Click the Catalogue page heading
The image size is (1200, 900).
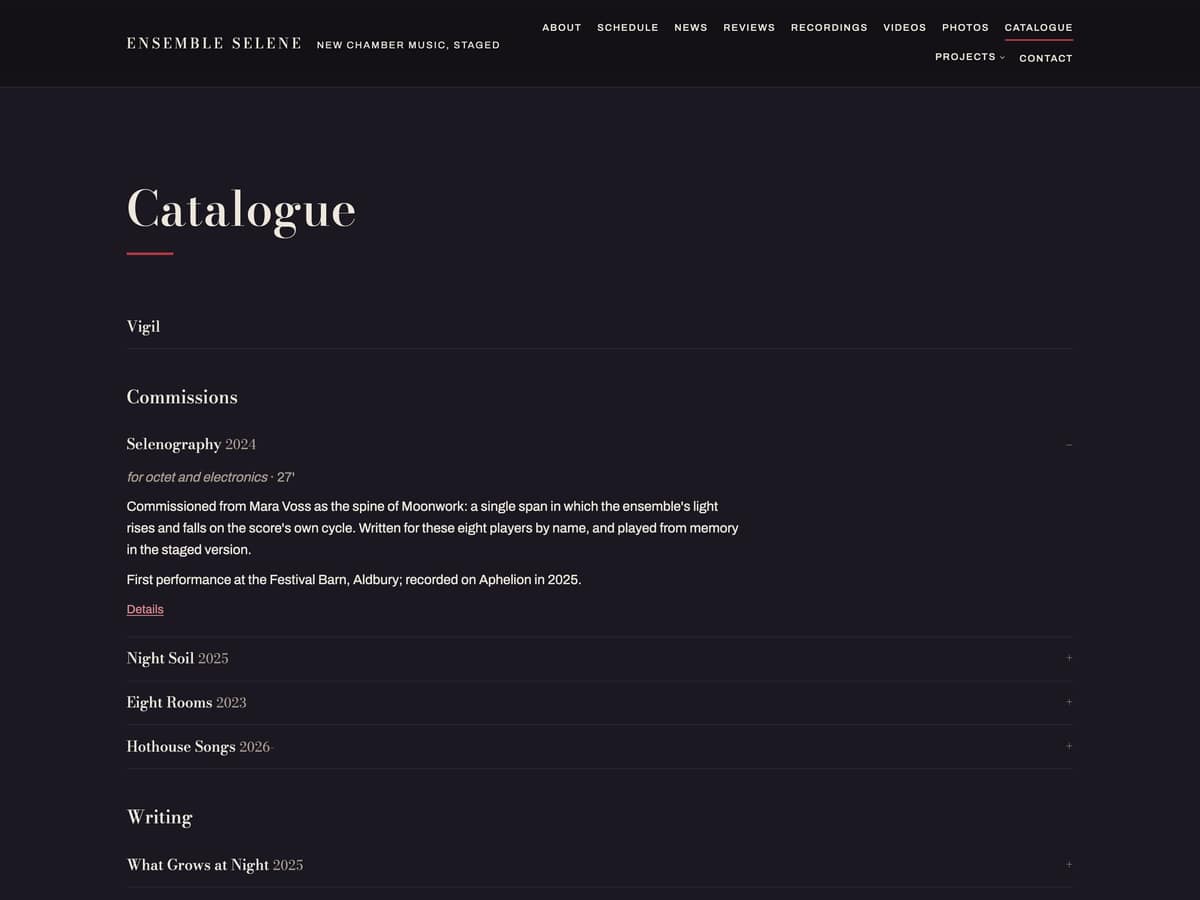[x=241, y=210]
